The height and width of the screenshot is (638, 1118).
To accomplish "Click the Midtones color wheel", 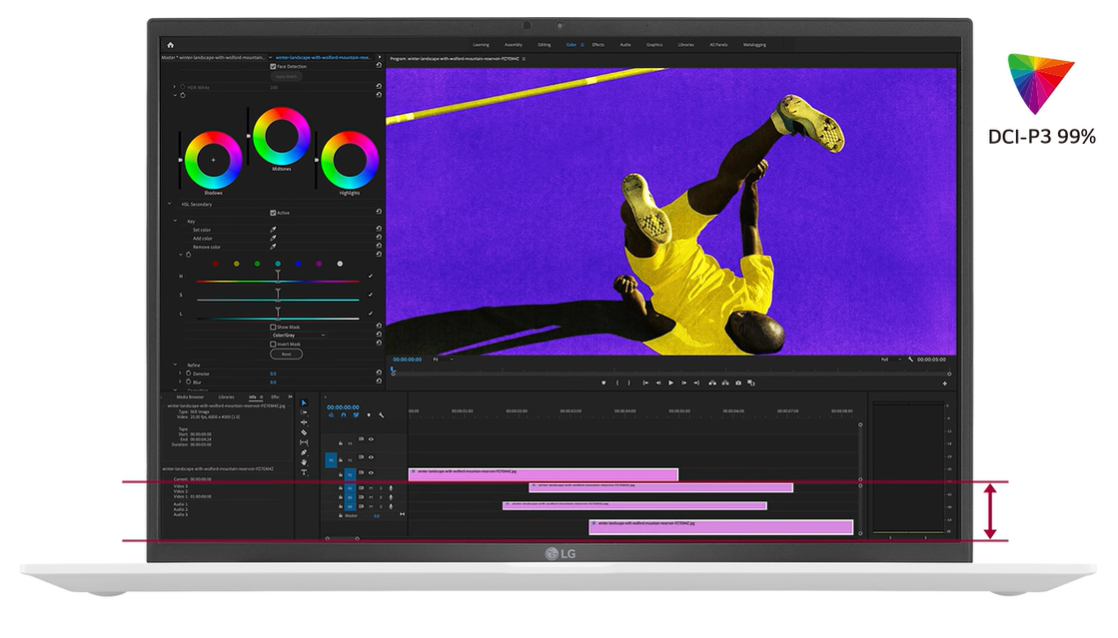I will (282, 135).
